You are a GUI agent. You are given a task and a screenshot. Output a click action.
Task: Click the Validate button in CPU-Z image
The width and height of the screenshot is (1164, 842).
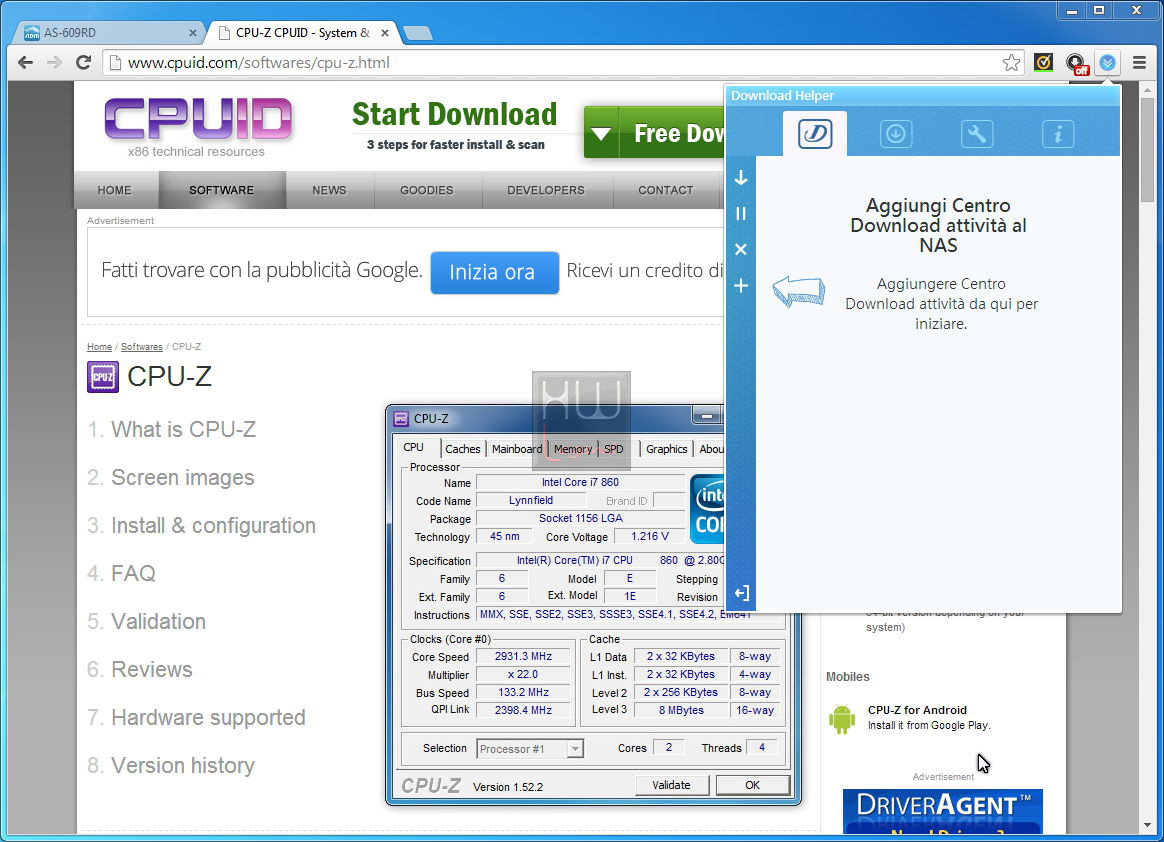coord(671,785)
